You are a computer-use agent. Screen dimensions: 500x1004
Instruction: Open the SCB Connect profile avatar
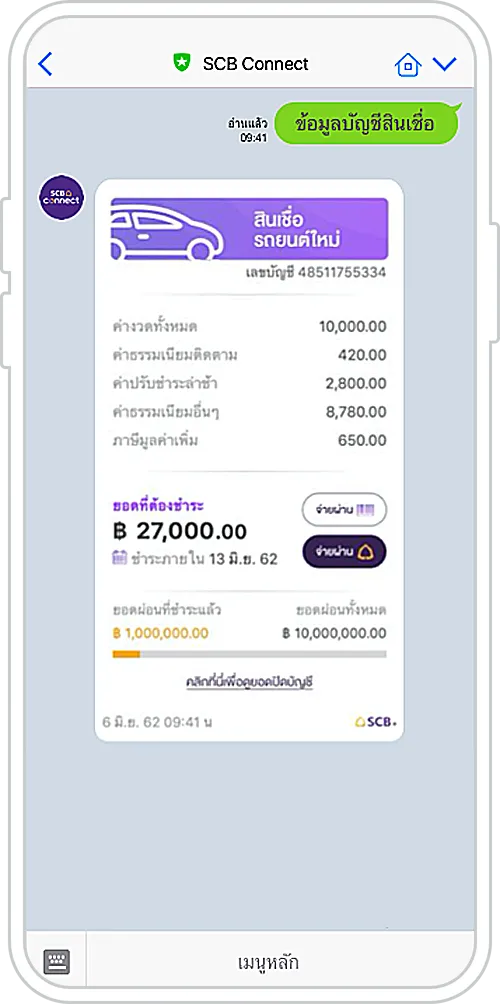pyautogui.click(x=61, y=198)
